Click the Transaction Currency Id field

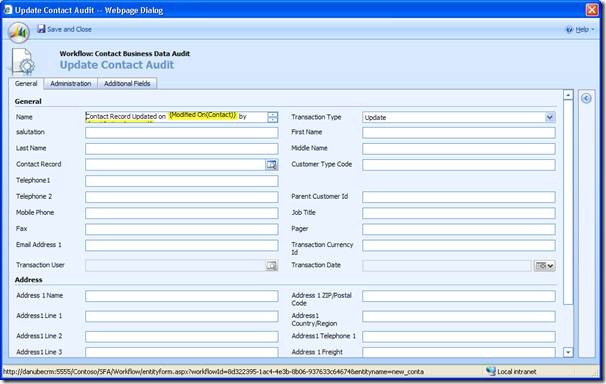[459, 245]
